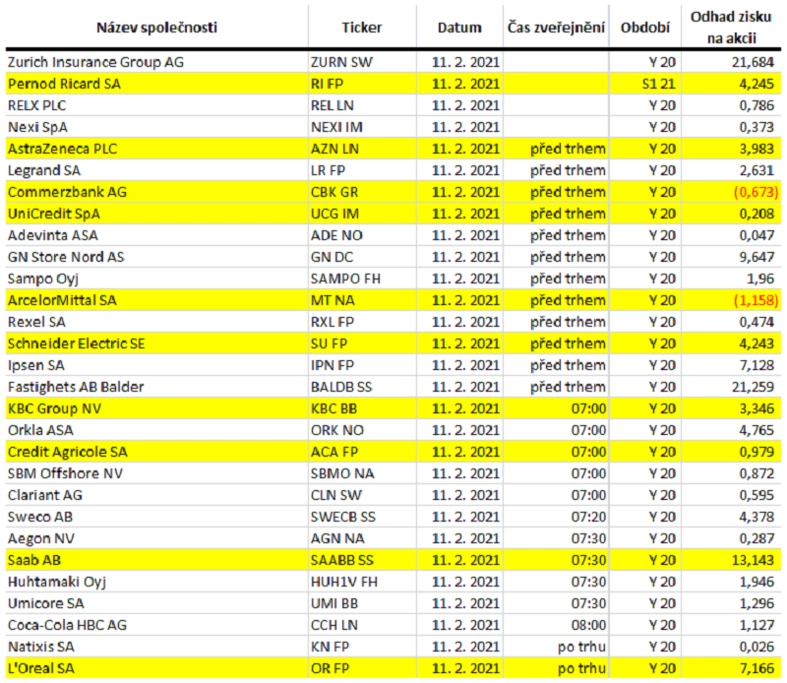The width and height of the screenshot is (787, 683).
Task: Click the ticker 'RI FP'
Action: [x=327, y=84]
